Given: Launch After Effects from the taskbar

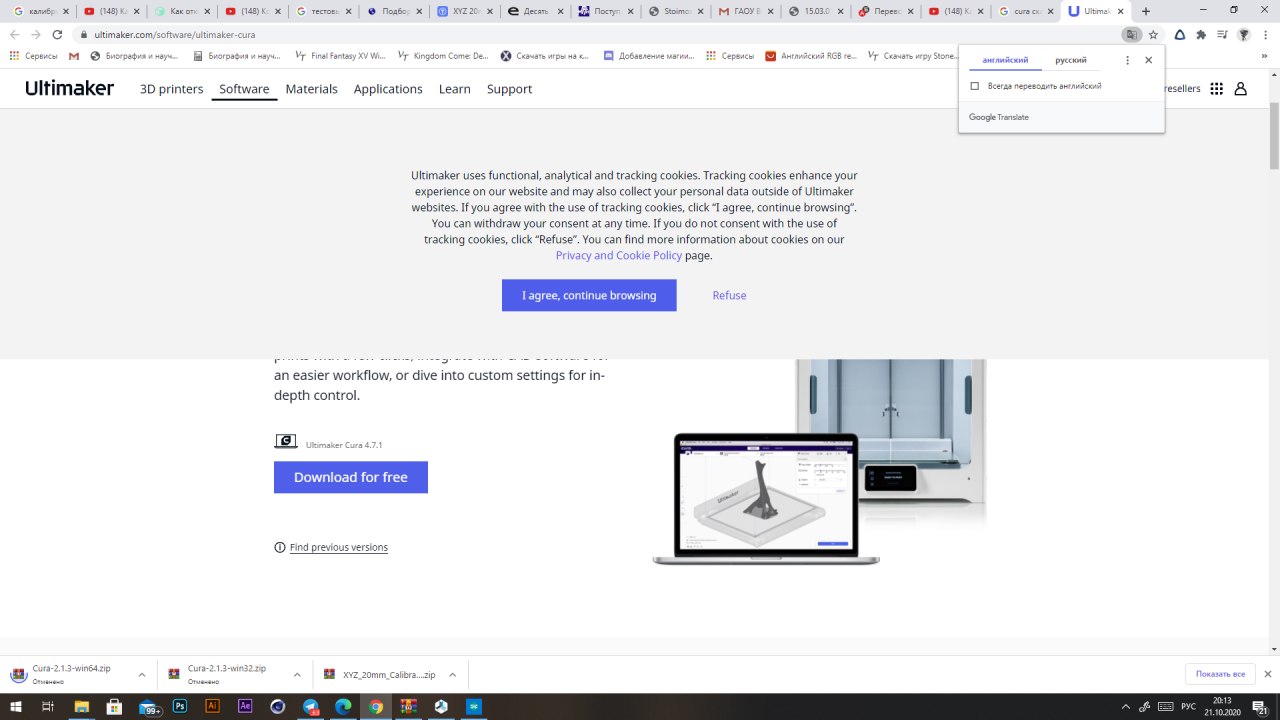Looking at the screenshot, I should click(x=245, y=706).
